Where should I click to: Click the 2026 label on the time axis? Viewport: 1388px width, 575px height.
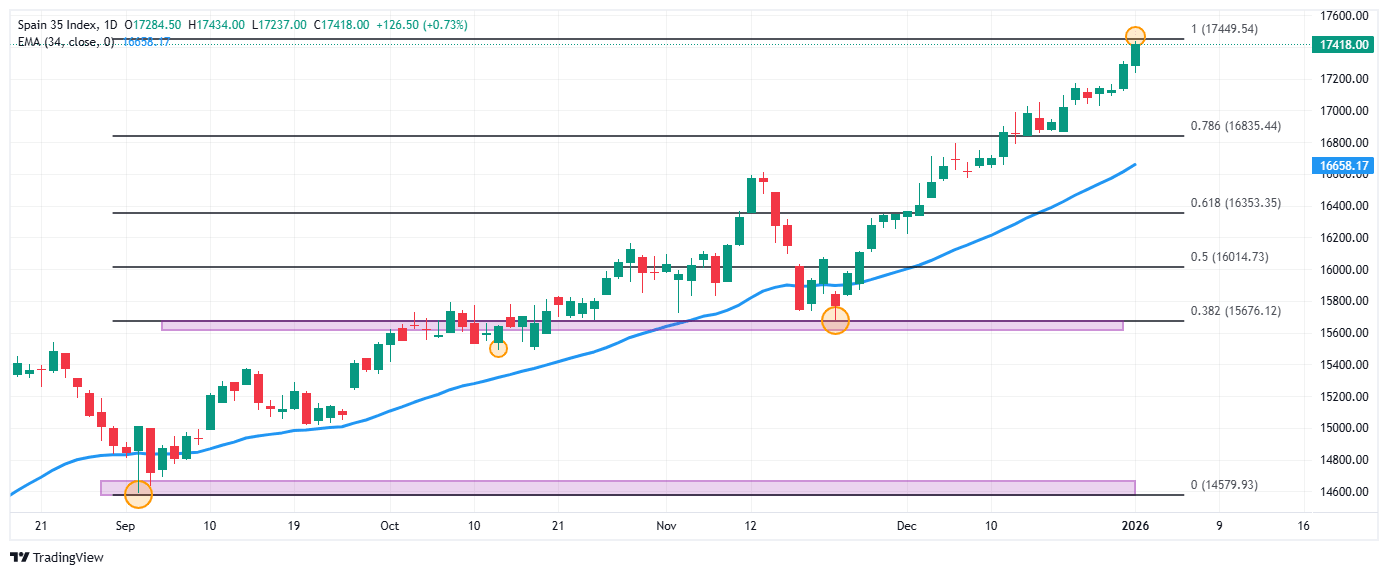(x=1134, y=525)
